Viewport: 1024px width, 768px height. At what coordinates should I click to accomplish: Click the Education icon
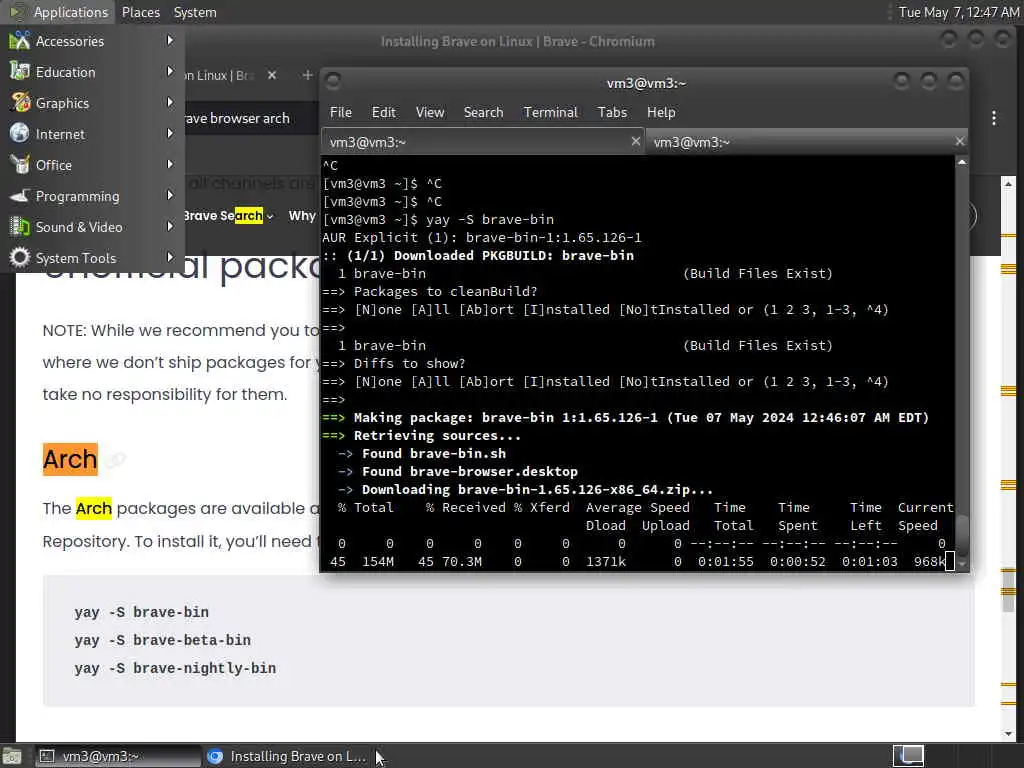click(x=20, y=71)
